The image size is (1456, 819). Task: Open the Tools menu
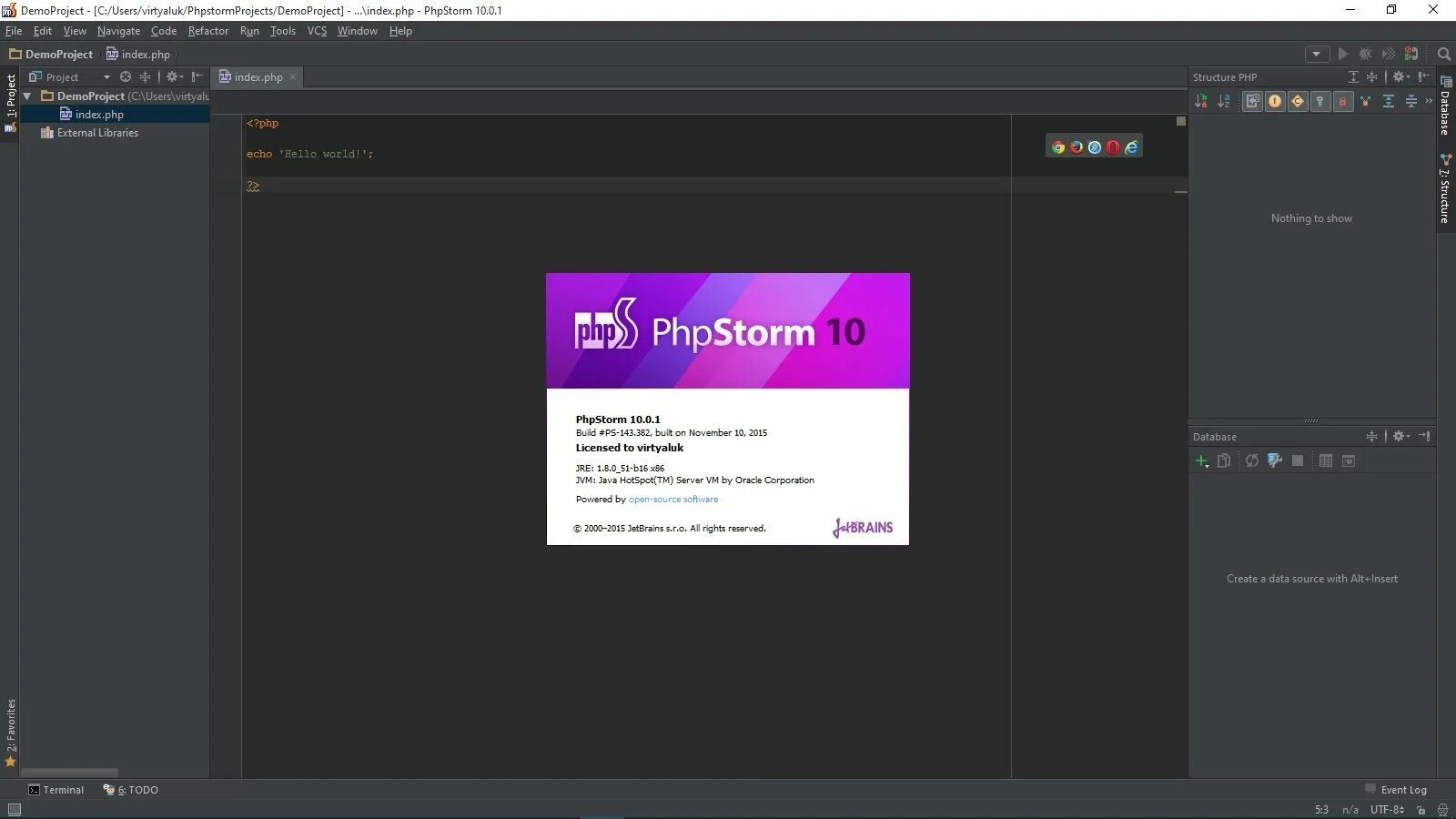pyautogui.click(x=283, y=31)
